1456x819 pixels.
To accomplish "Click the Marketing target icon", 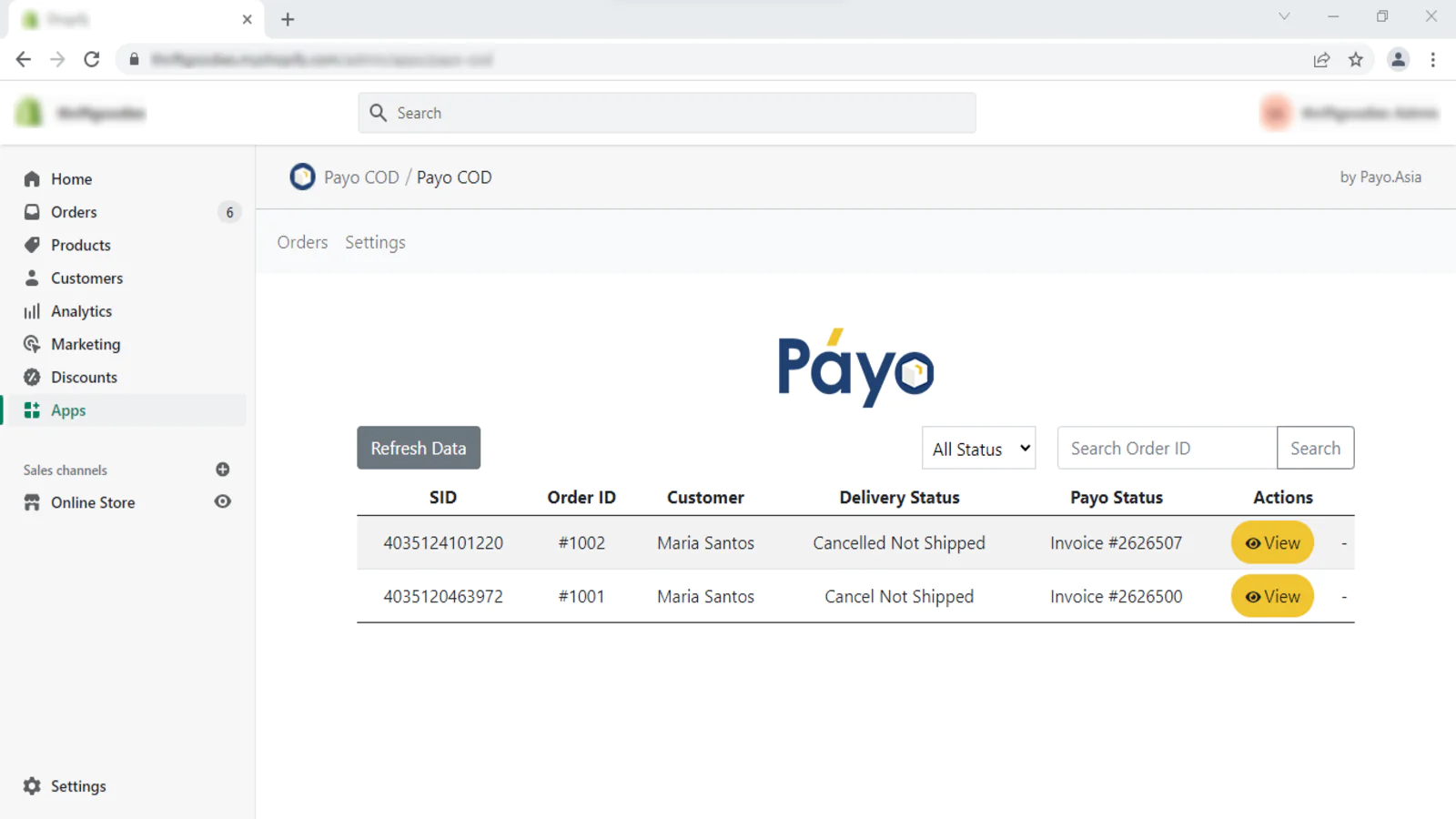I will 32,344.
